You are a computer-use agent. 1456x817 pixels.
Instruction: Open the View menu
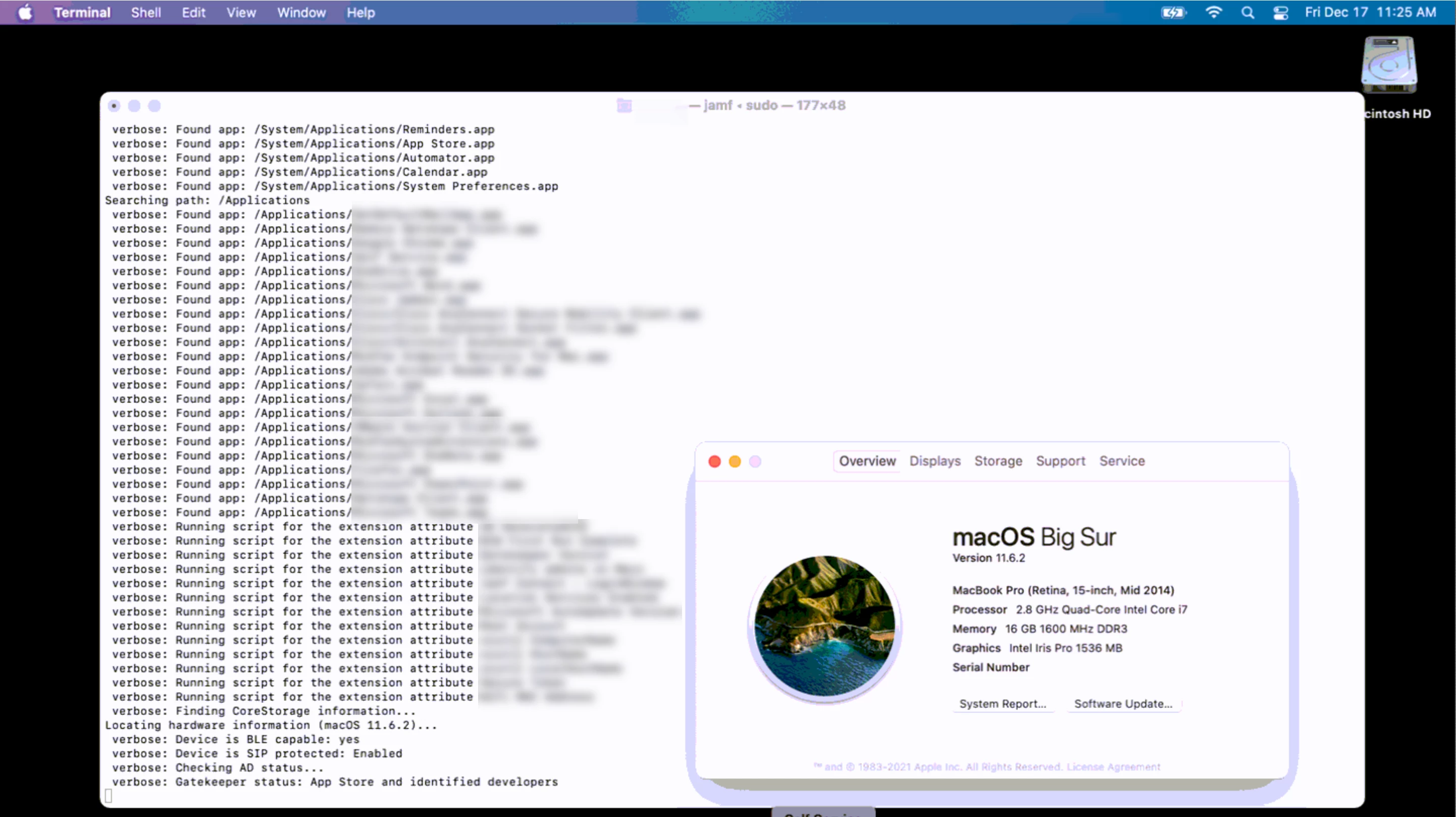coord(241,13)
